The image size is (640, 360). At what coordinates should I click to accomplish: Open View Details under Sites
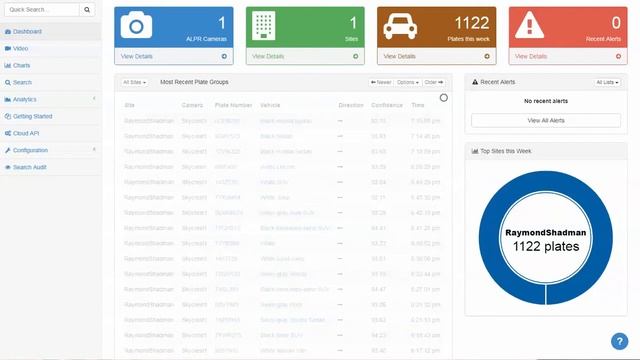coord(268,56)
